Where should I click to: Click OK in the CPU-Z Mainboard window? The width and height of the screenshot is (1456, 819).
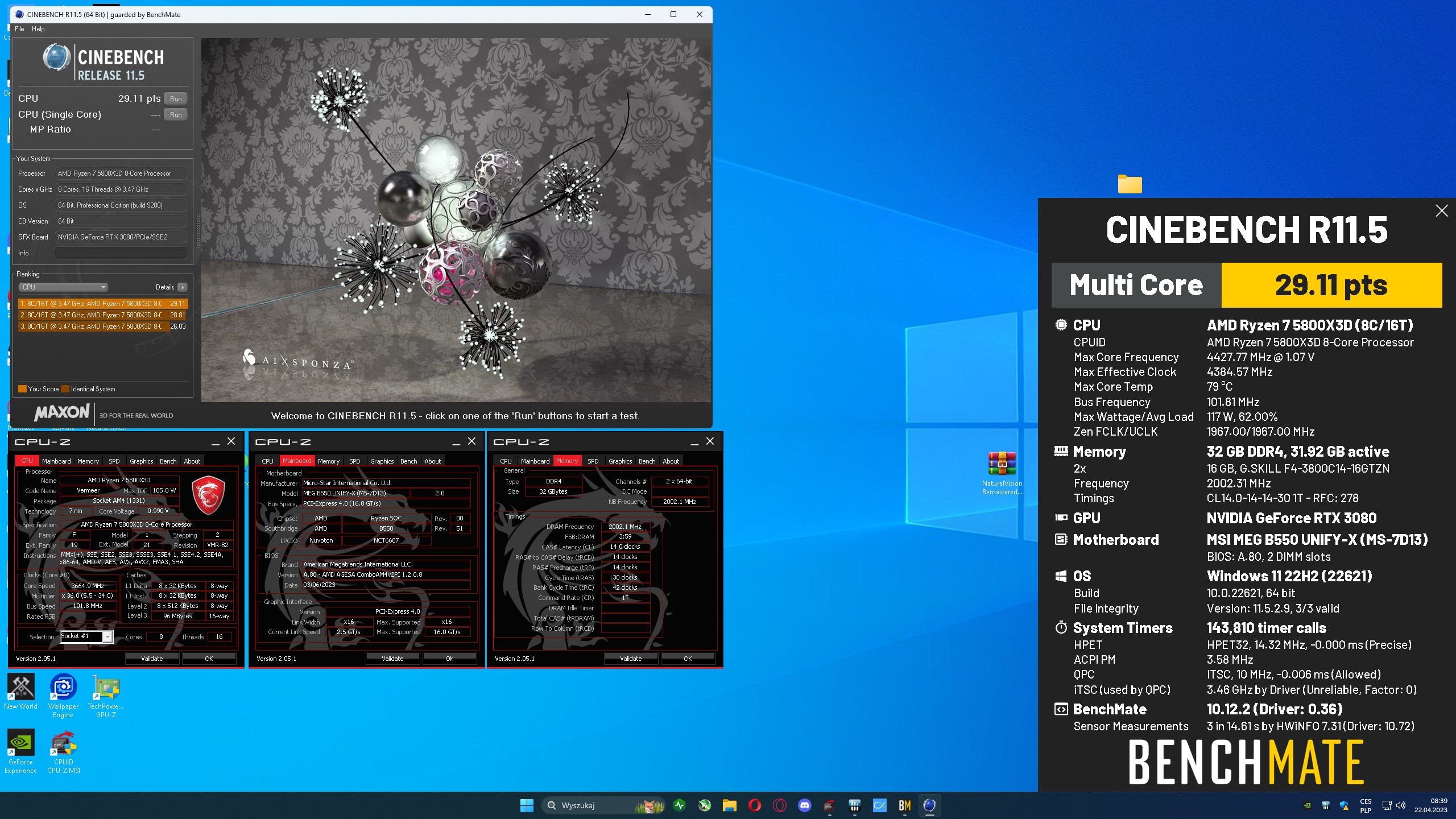pyautogui.click(x=449, y=659)
